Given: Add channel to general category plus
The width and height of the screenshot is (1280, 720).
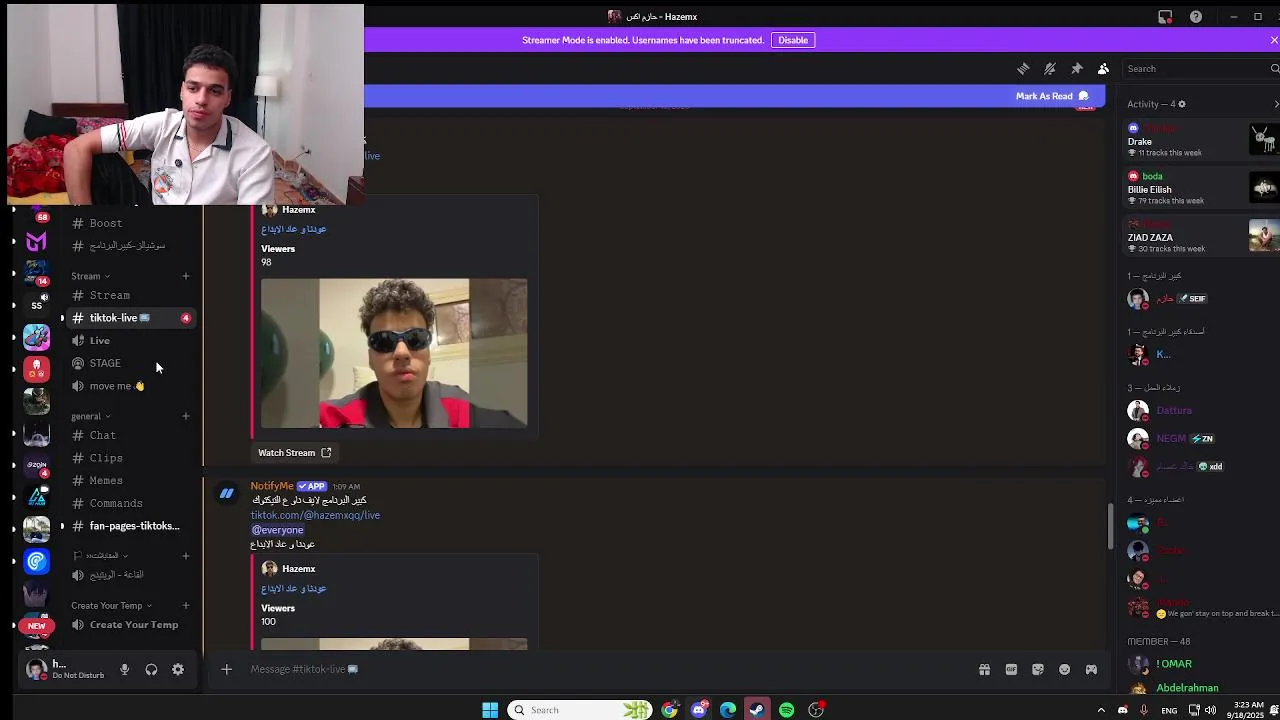Looking at the screenshot, I should (x=185, y=416).
